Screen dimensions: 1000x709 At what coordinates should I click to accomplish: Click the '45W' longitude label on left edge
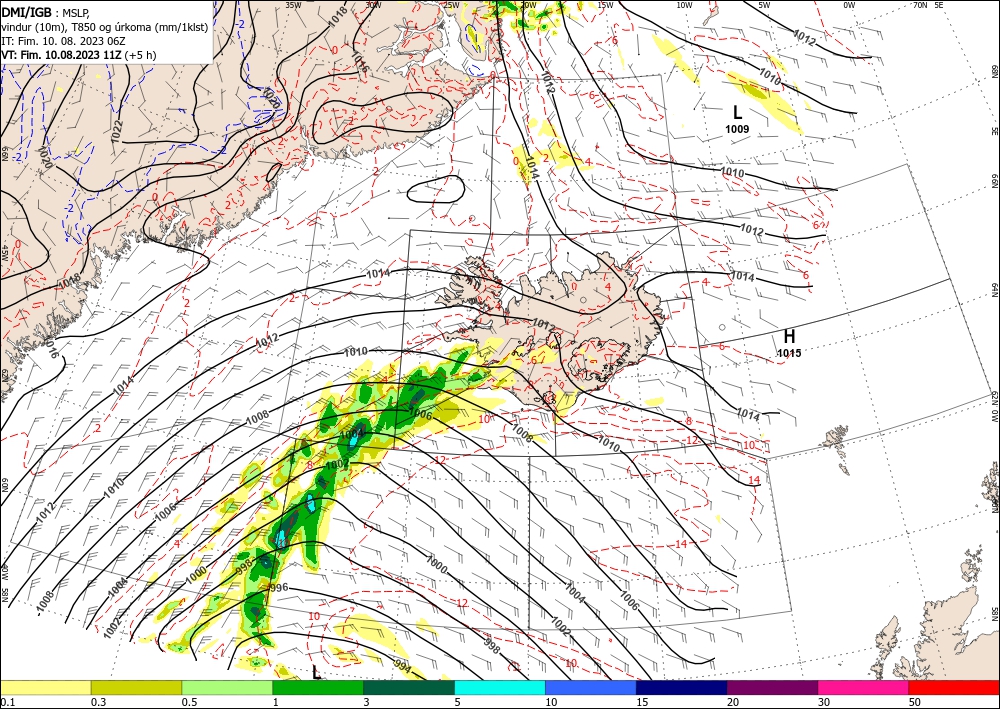(4, 253)
